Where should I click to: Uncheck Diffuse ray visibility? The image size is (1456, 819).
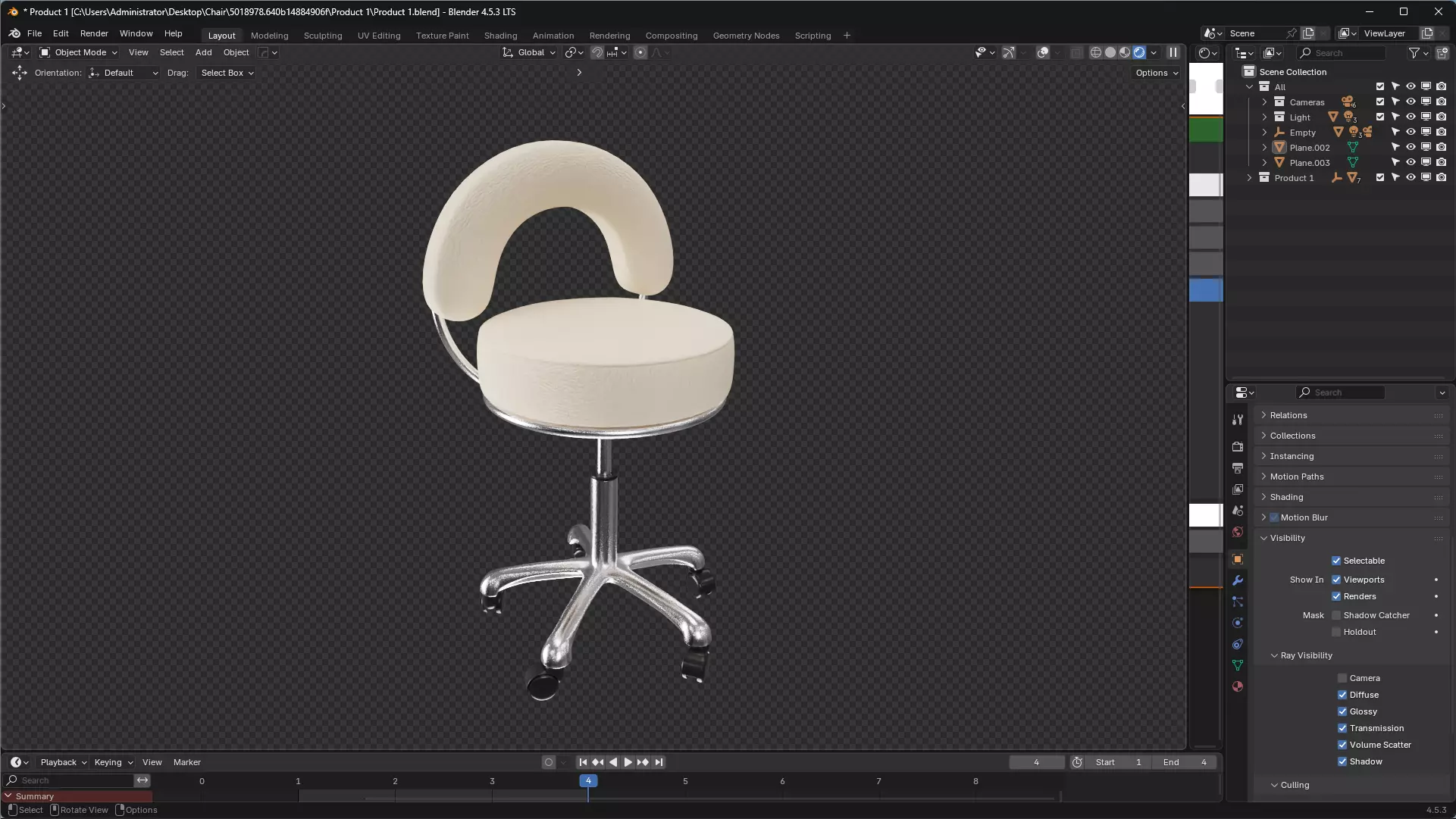pyautogui.click(x=1342, y=695)
